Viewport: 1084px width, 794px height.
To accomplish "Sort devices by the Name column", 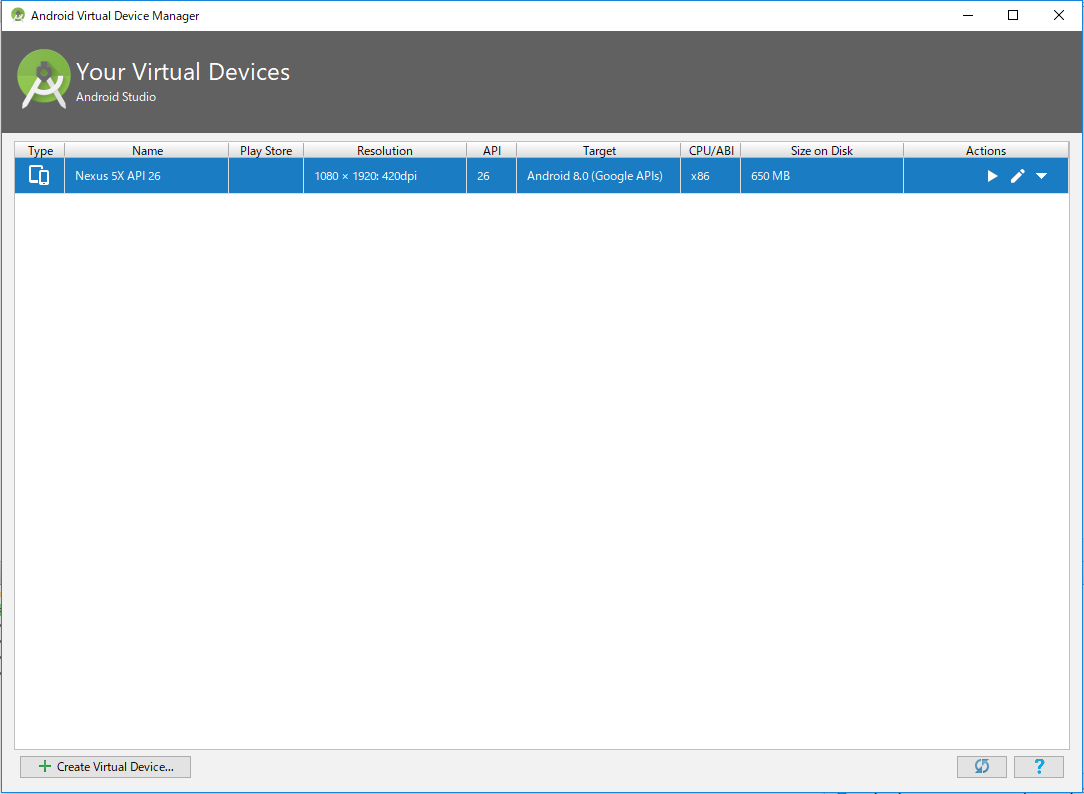I will 146,150.
